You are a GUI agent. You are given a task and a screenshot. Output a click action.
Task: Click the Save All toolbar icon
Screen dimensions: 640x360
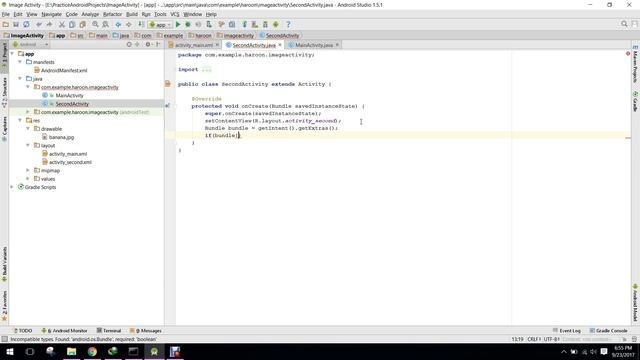(x=16, y=24)
